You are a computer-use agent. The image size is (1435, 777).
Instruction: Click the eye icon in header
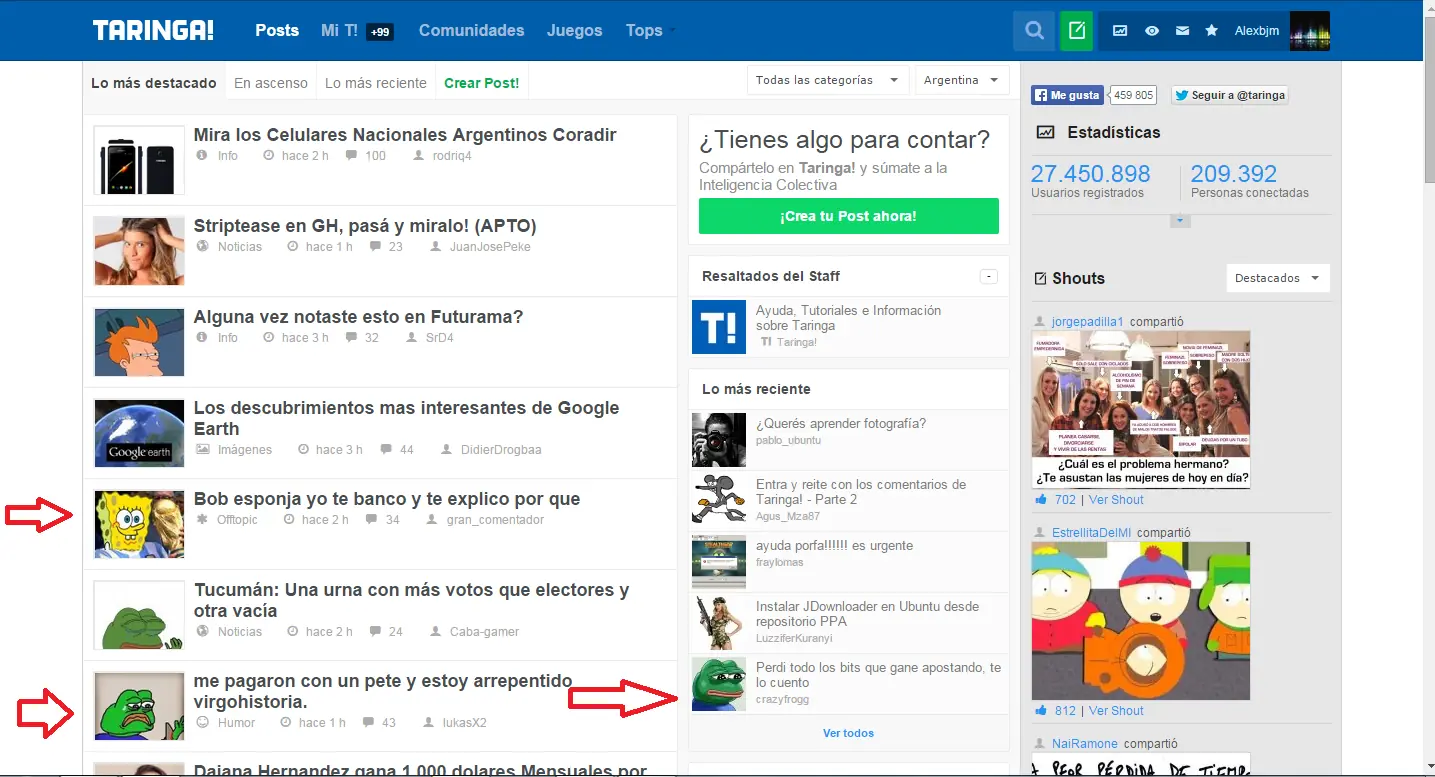tap(1152, 31)
